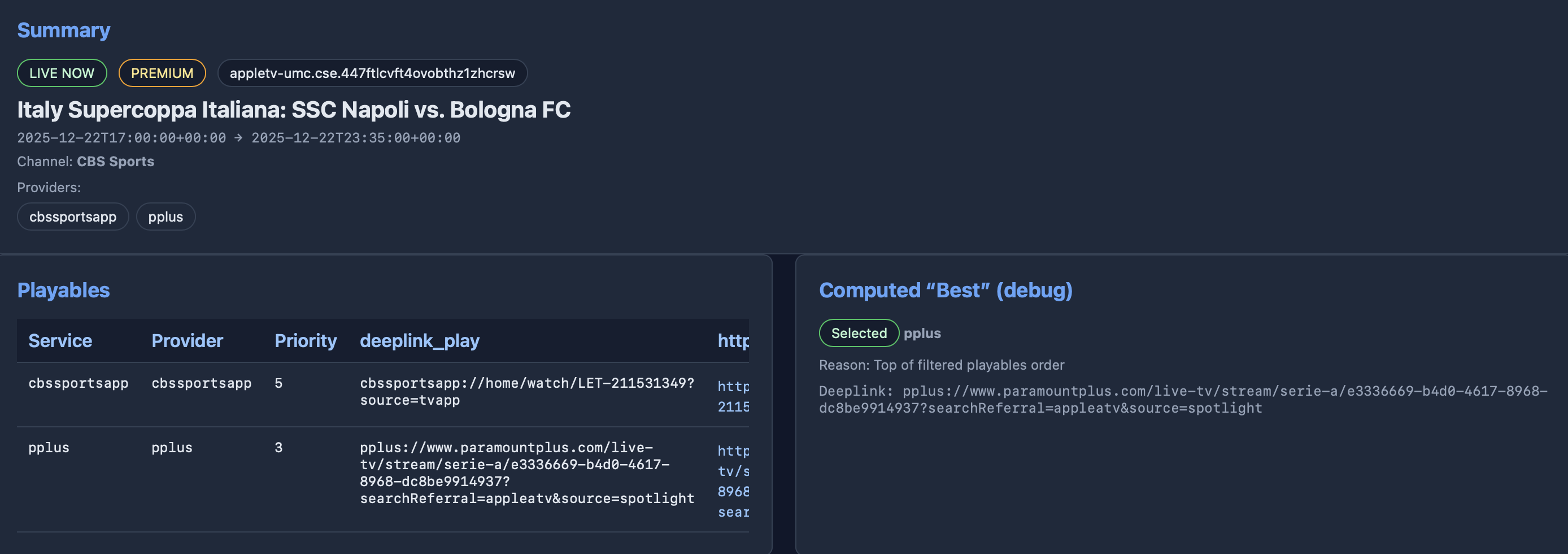Open the truncated http link in cbssportsapp row

pyautogui.click(x=733, y=396)
